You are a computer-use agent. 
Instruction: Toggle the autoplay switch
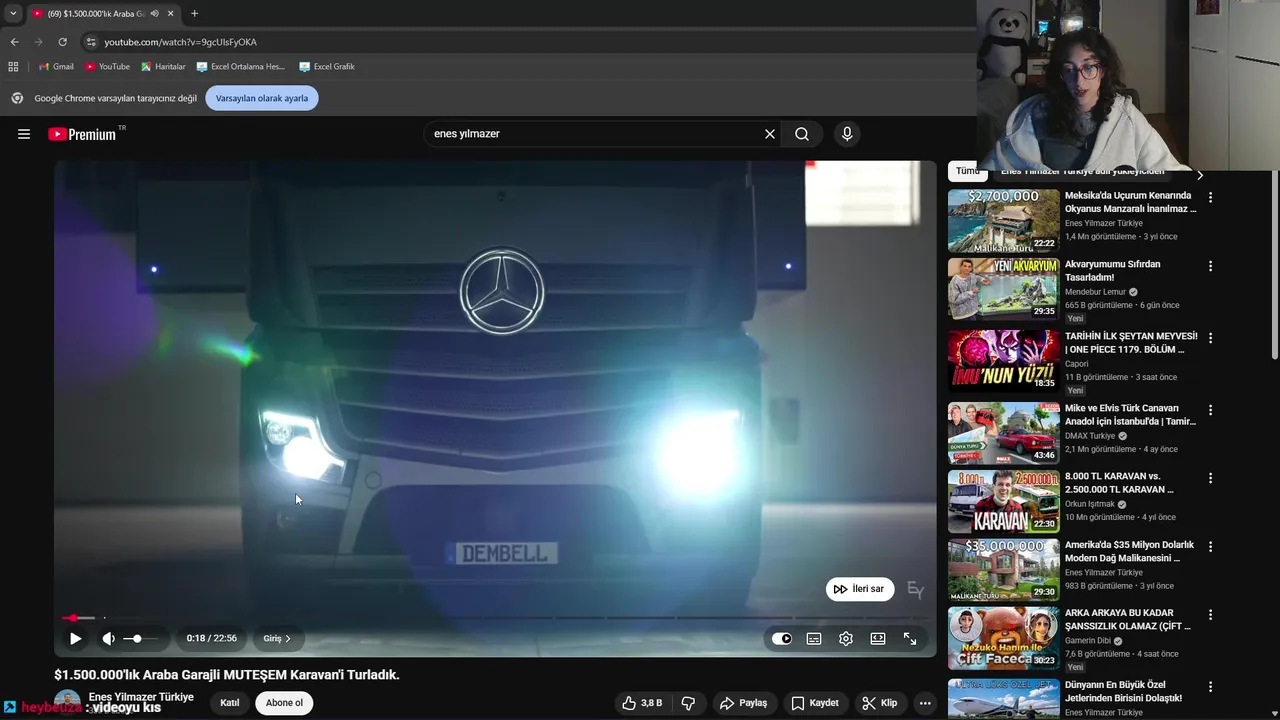pyautogui.click(x=782, y=638)
